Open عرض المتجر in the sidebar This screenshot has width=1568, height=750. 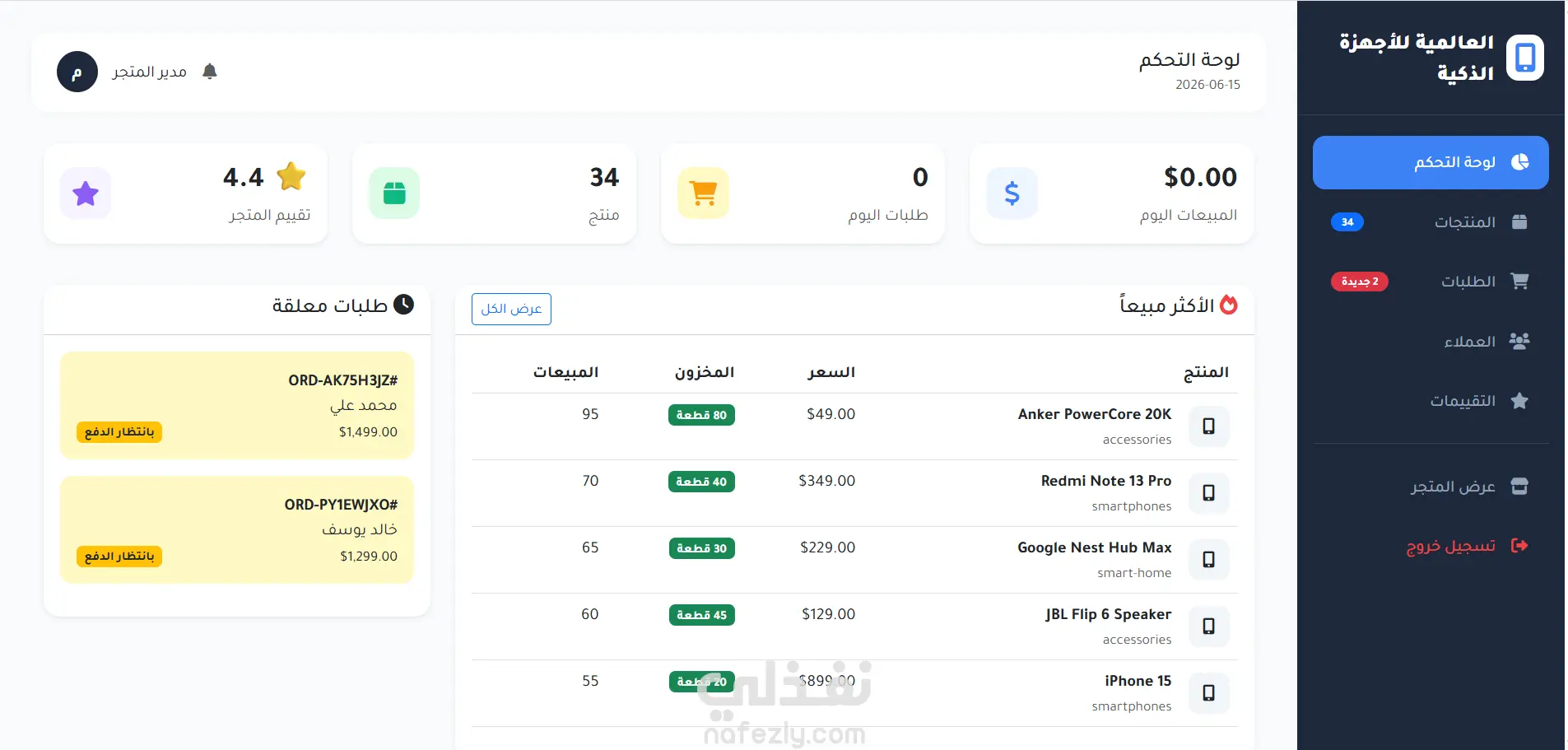point(1431,487)
